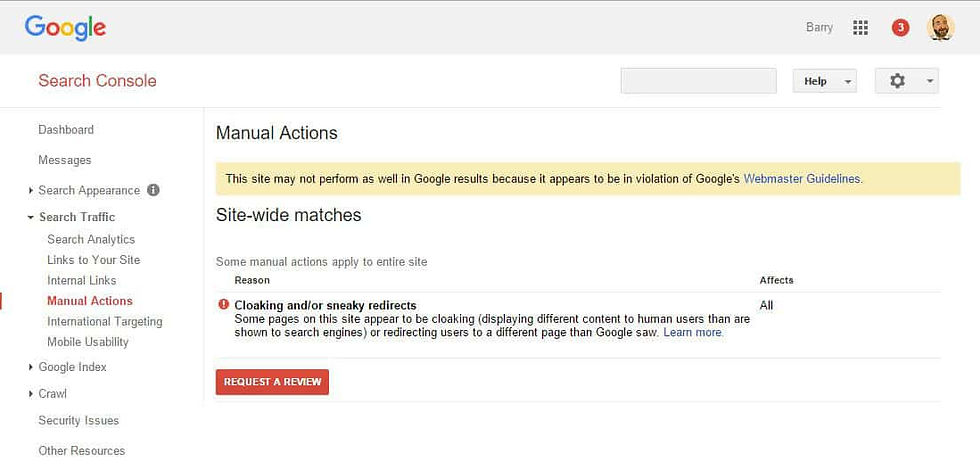Open the Messages page

[65, 160]
